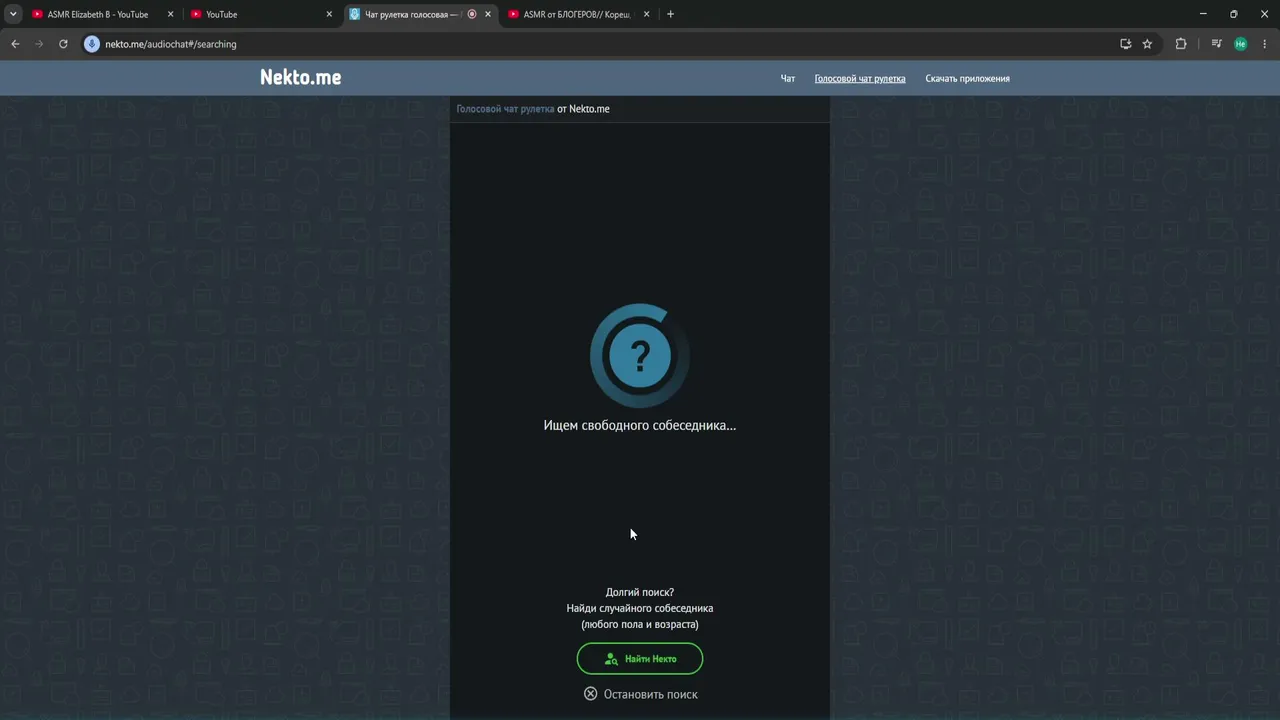Screen dimensions: 1280x720
Task: Click the (любого пола и возраста) text
Action: 640,624
